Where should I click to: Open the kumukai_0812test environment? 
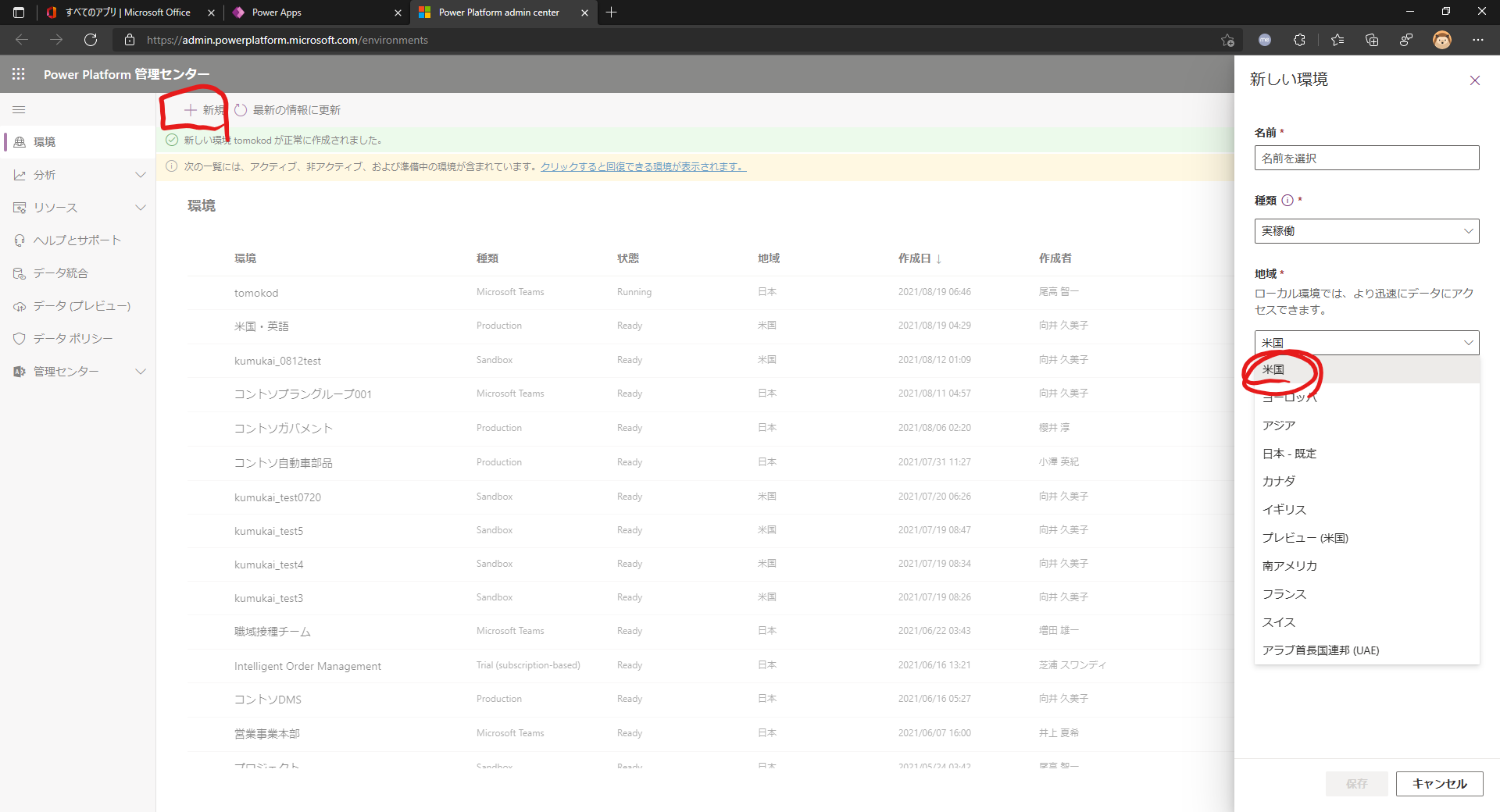point(277,361)
